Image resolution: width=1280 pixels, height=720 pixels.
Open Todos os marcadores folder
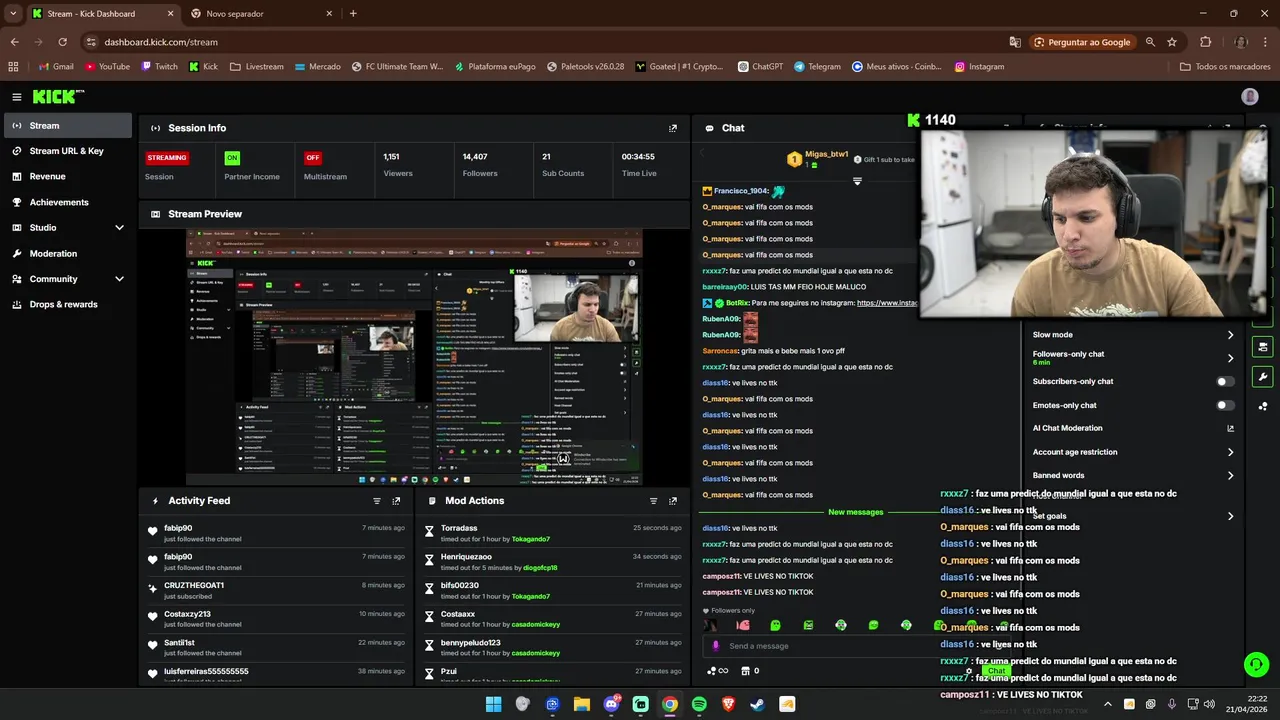(1225, 67)
